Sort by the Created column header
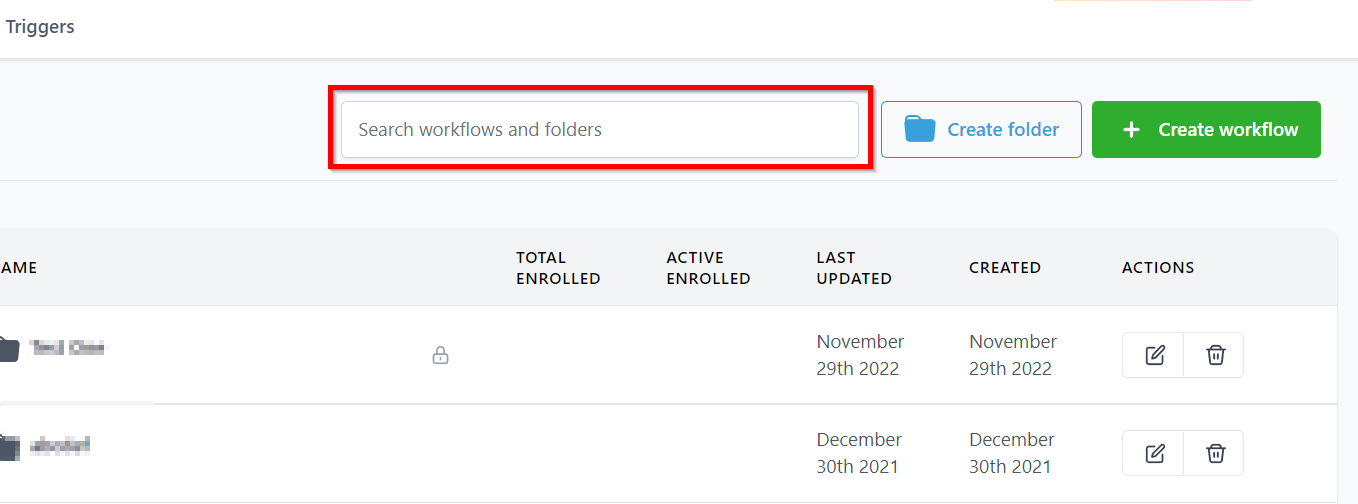The image size is (1358, 504). (x=1005, y=268)
